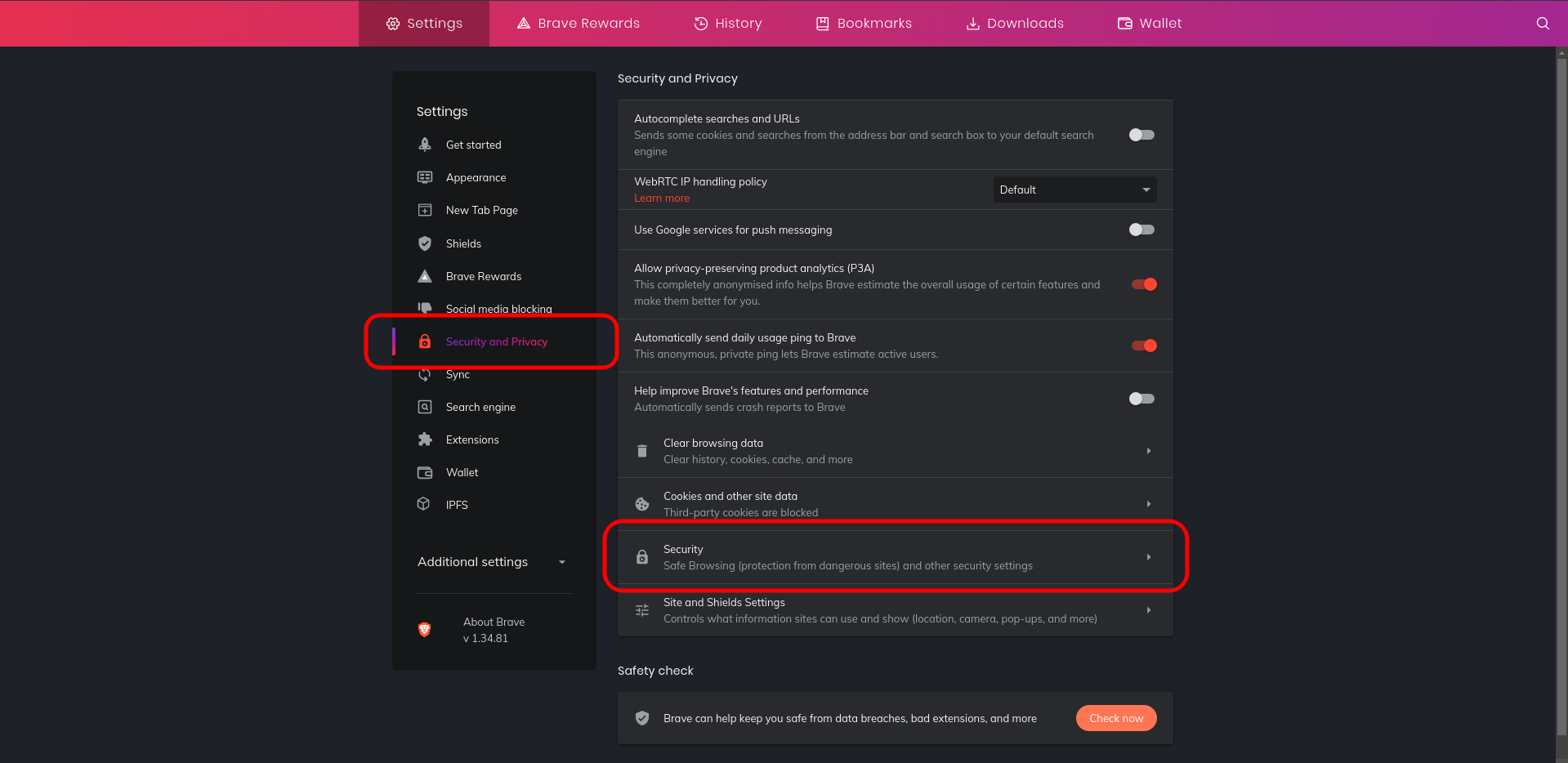
Task: Enable Autocomplete searches and URLs toggle
Action: (x=1141, y=135)
